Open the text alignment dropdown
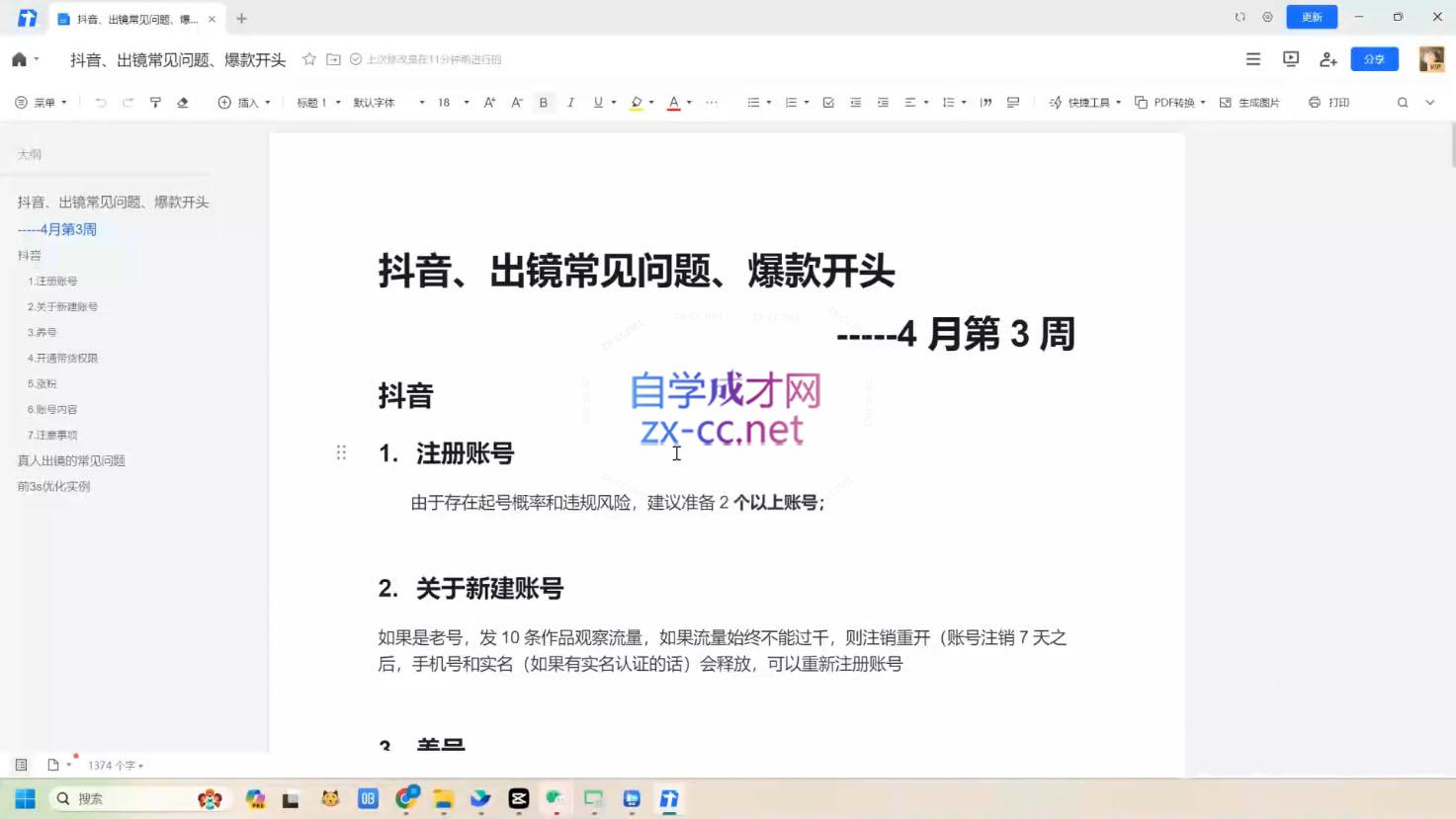Screen dimensions: 1456x819 coord(916,103)
